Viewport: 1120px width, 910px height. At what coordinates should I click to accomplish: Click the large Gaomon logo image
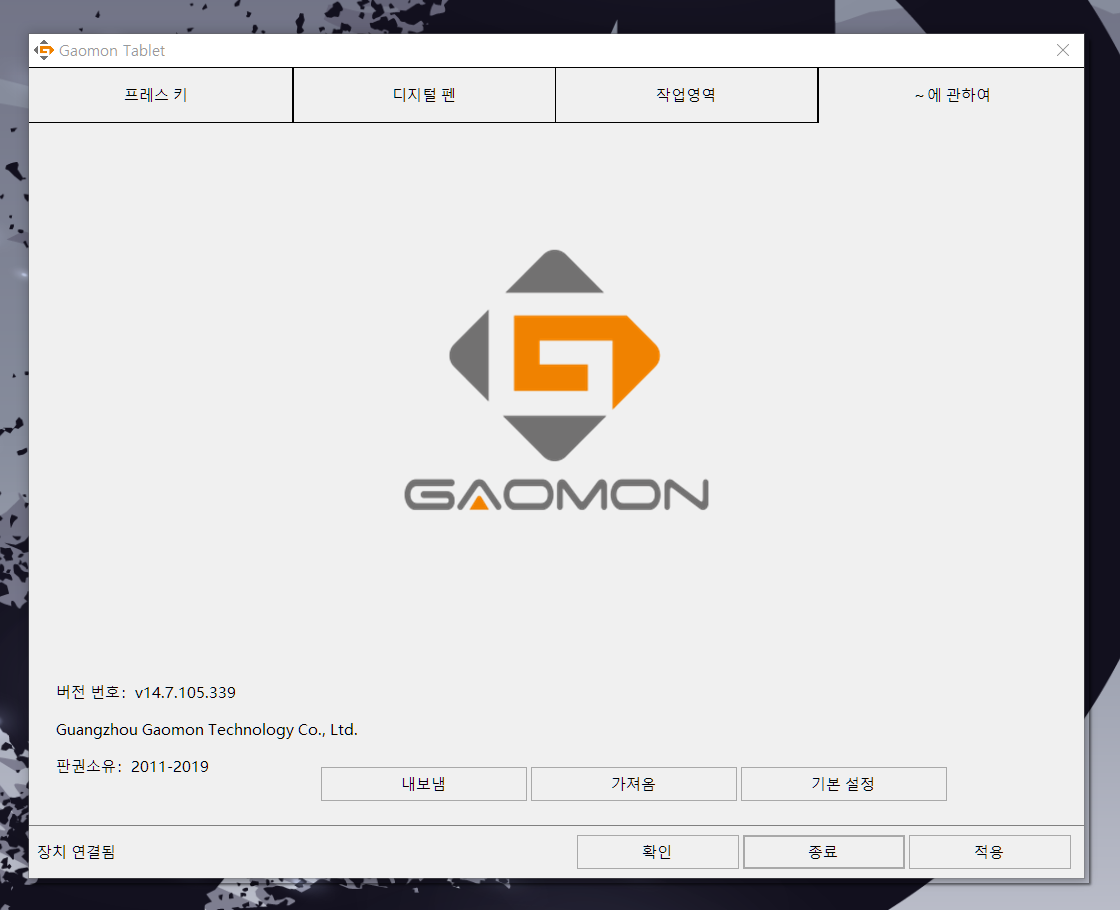coord(556,380)
